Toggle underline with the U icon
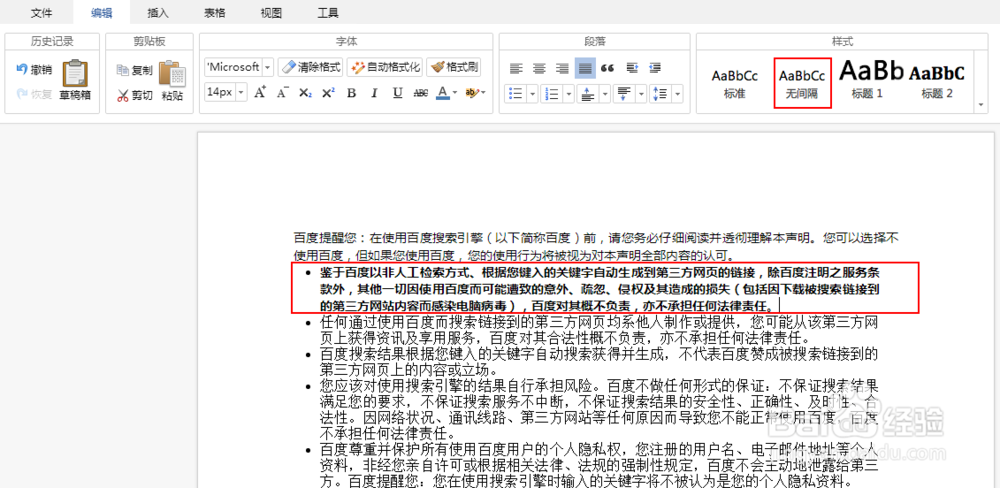Viewport: 1000px width, 488px height. click(x=397, y=92)
